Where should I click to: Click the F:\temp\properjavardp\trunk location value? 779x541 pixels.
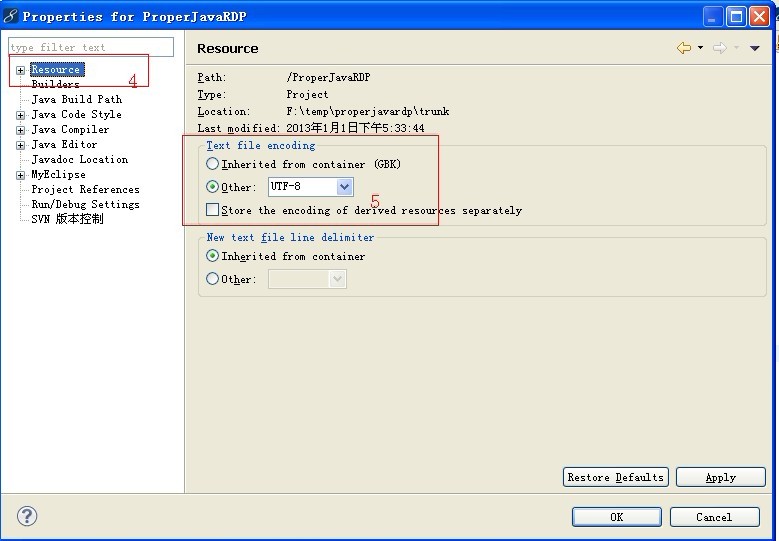(368, 111)
